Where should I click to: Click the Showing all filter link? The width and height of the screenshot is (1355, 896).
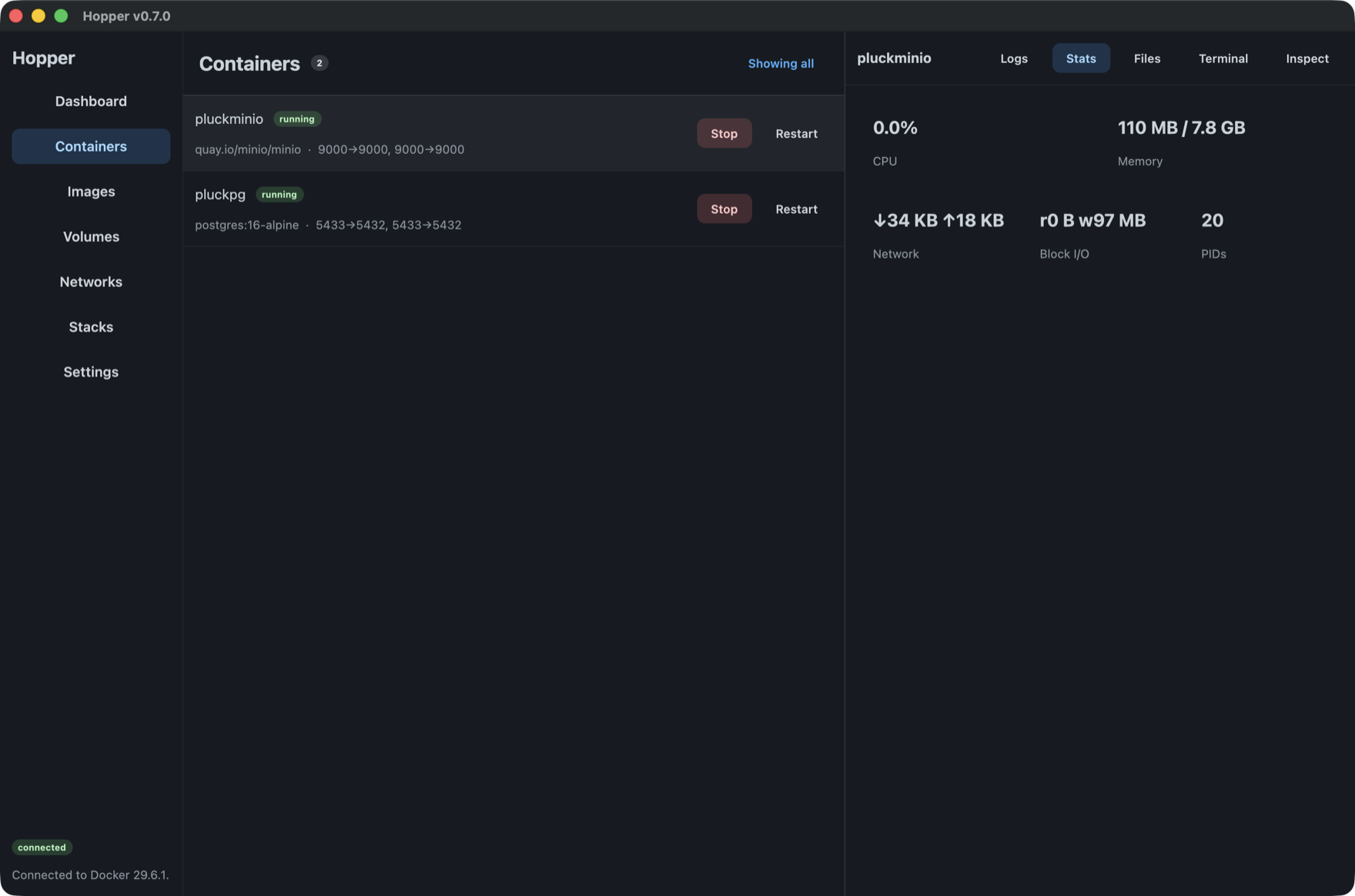pos(781,63)
